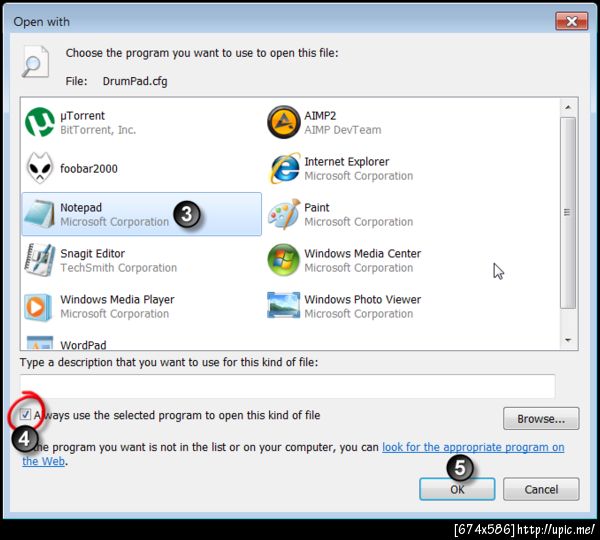The image size is (600, 540).
Task: Choose the AIMP2 player icon
Action: pyautogui.click(x=283, y=122)
